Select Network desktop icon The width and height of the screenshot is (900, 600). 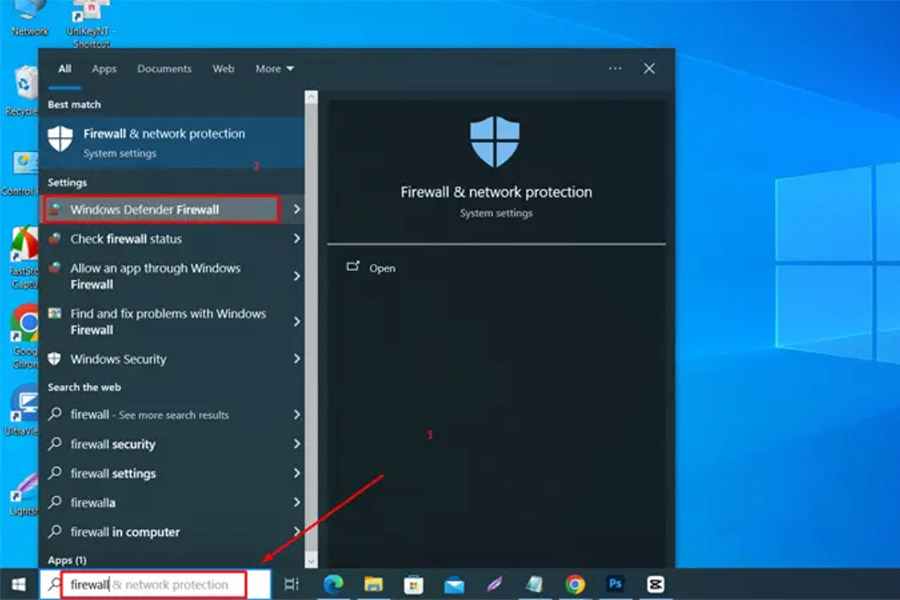29,18
